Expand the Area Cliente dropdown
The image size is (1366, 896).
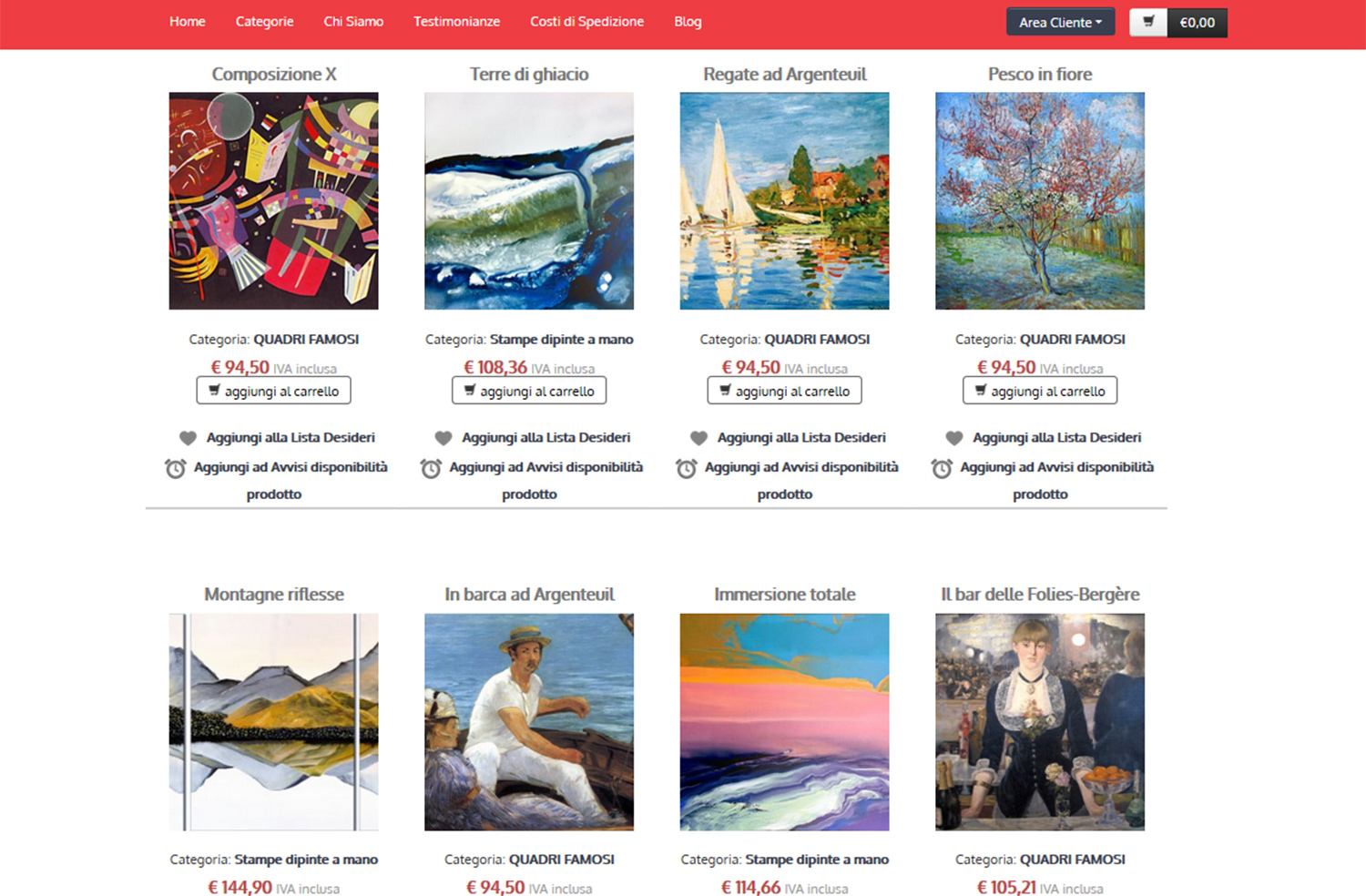click(1060, 22)
